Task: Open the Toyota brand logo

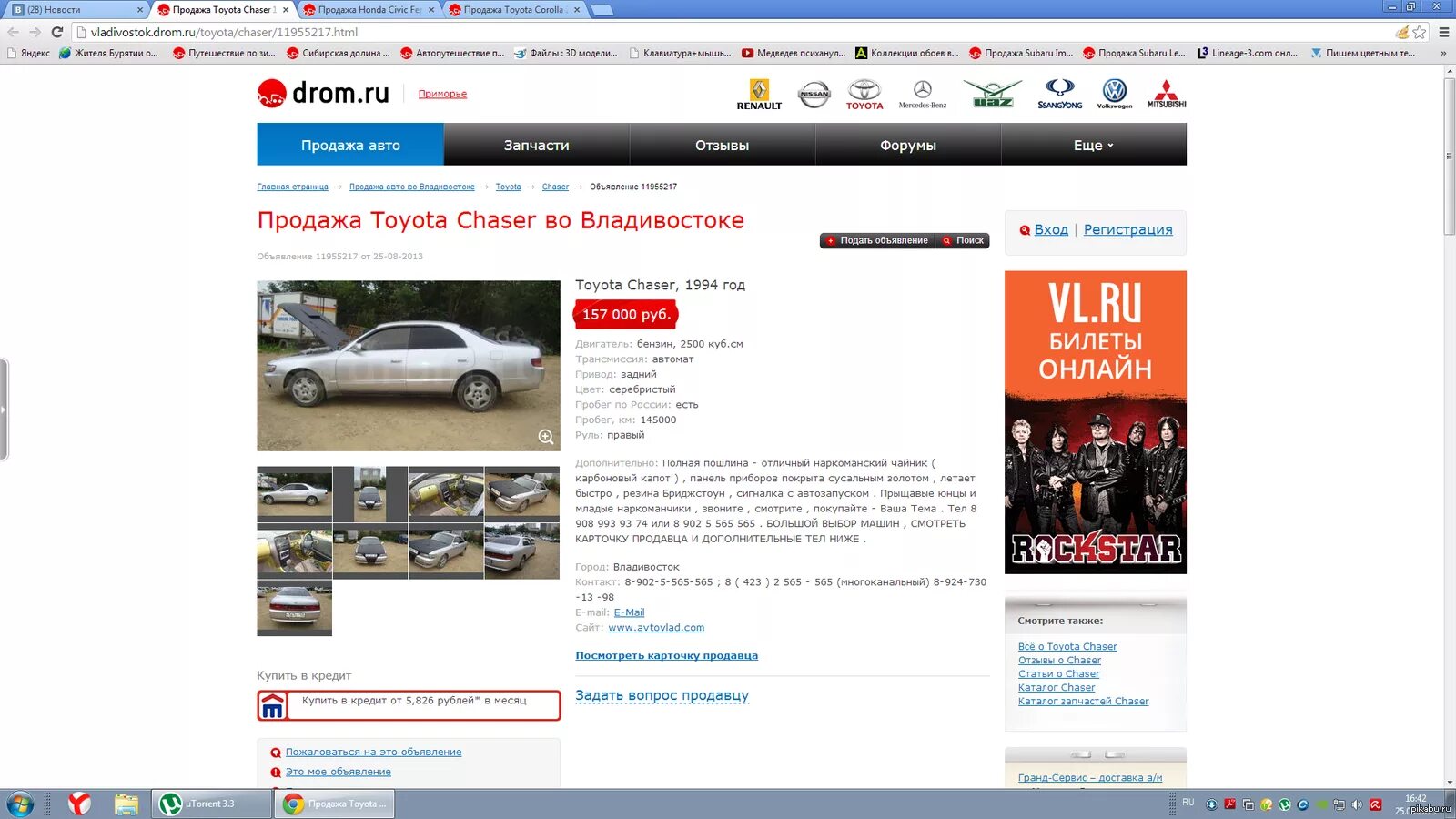Action: pyautogui.click(x=864, y=95)
